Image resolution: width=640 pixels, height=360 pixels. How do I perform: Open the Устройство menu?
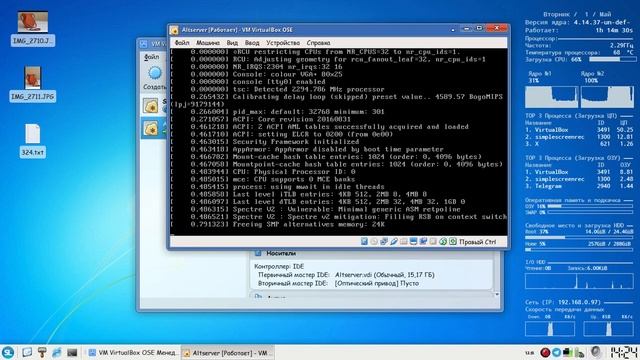[x=283, y=42]
